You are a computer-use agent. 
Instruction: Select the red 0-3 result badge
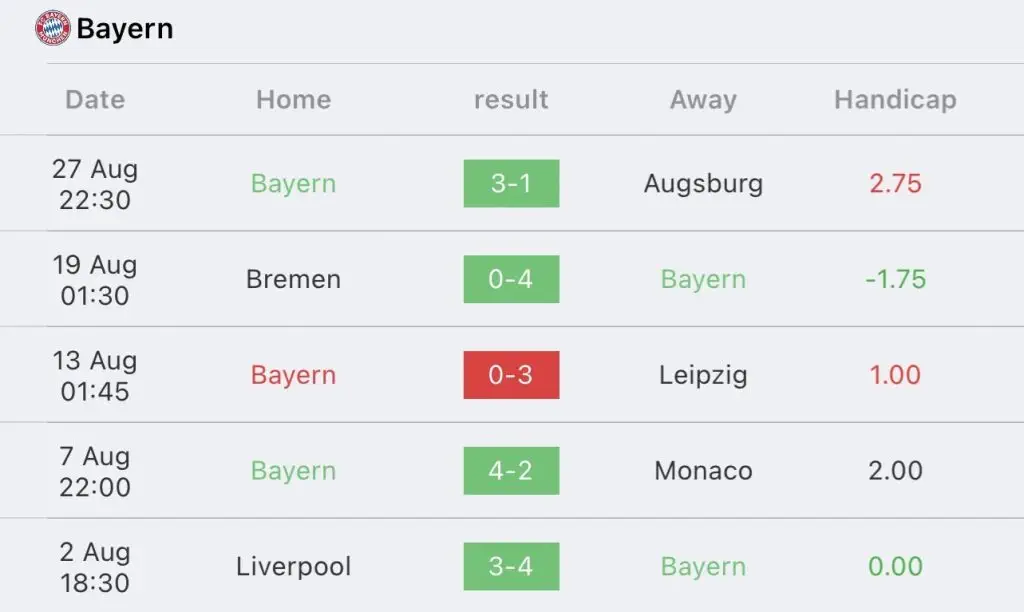point(511,375)
